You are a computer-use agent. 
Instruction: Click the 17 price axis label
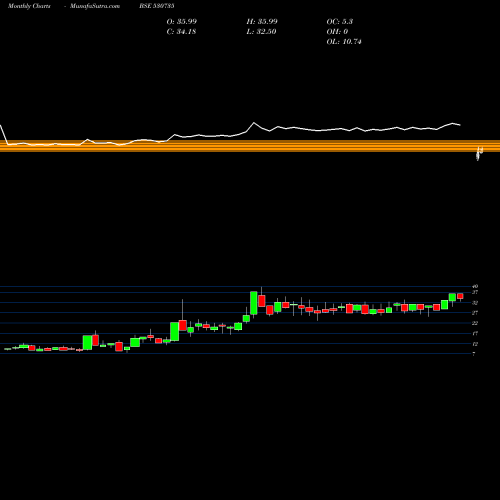475,333
